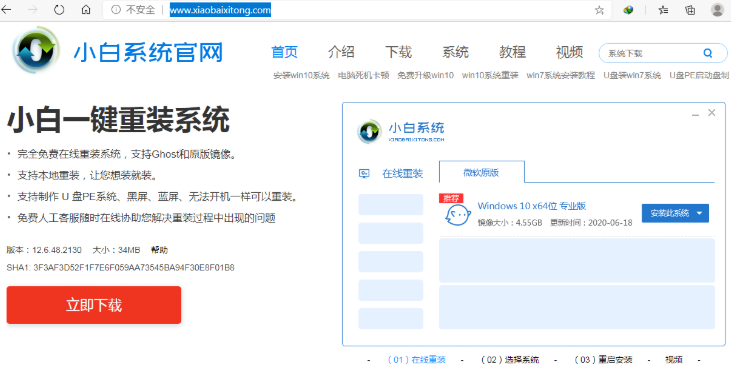The image size is (731, 371).
Task: Click the monitor icon beside 在线重装
Action: [364, 174]
